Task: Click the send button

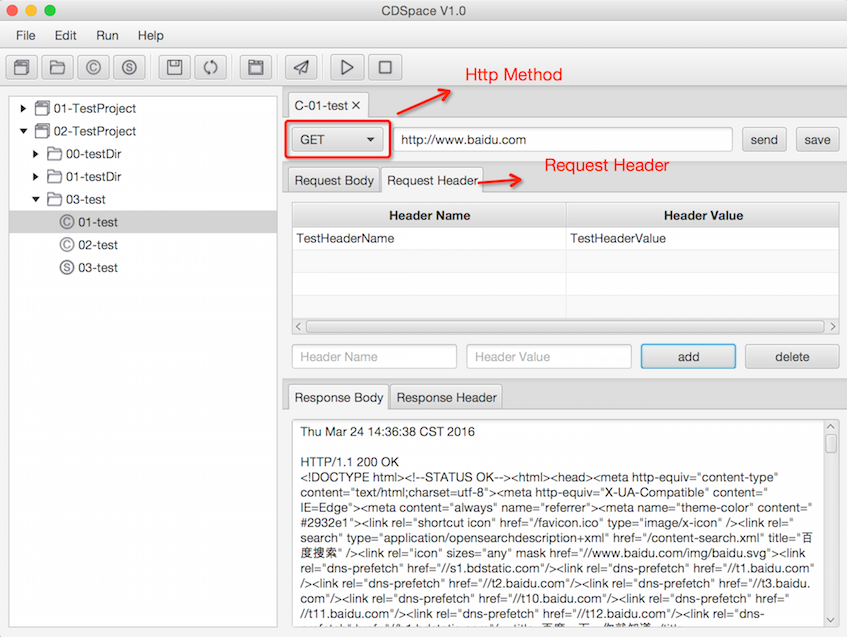Action: click(764, 140)
